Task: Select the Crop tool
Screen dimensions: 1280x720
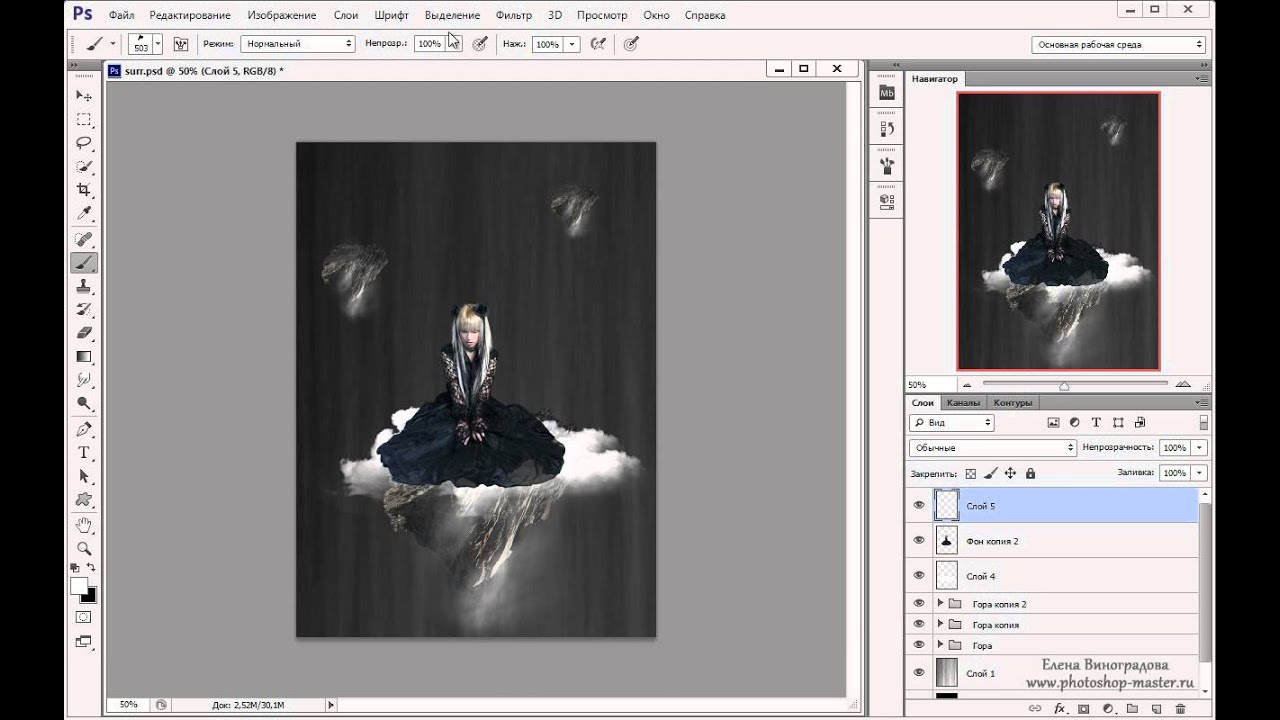Action: tap(84, 190)
